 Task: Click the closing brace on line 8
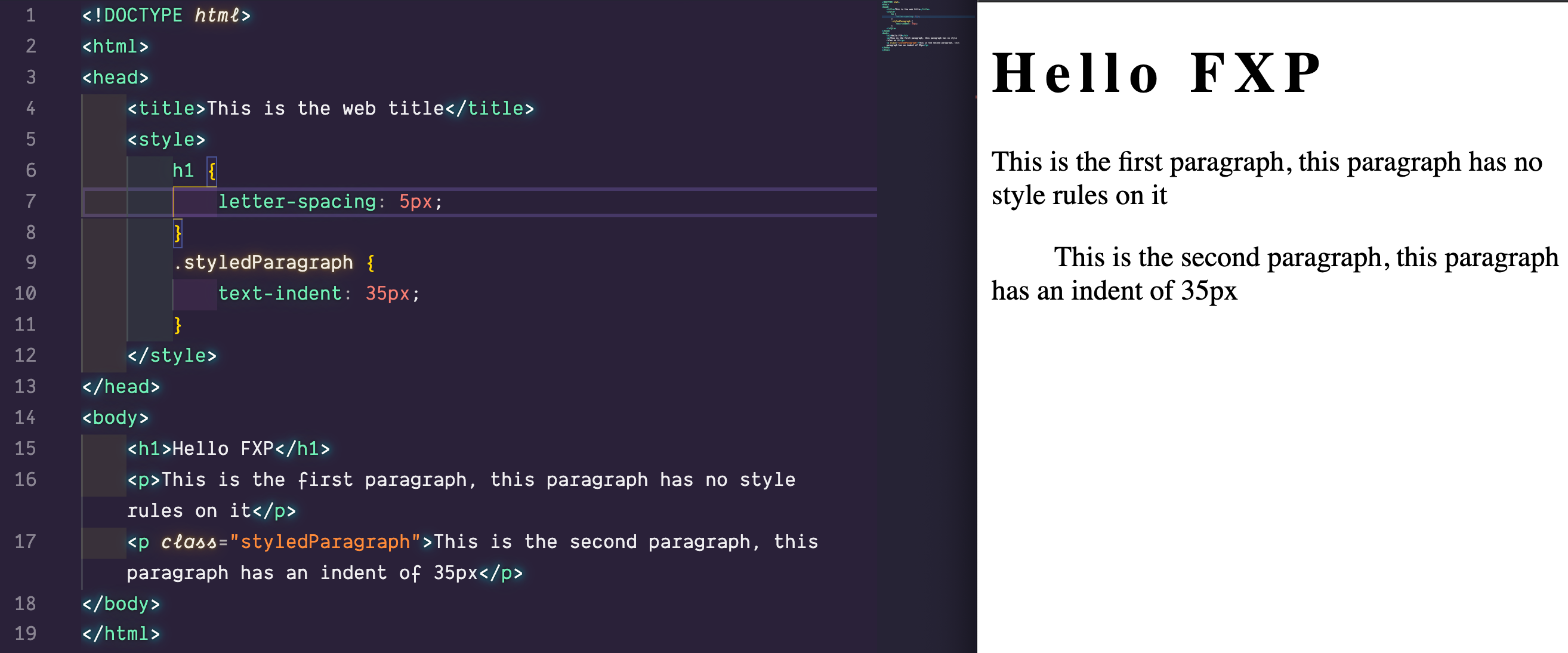click(x=178, y=233)
